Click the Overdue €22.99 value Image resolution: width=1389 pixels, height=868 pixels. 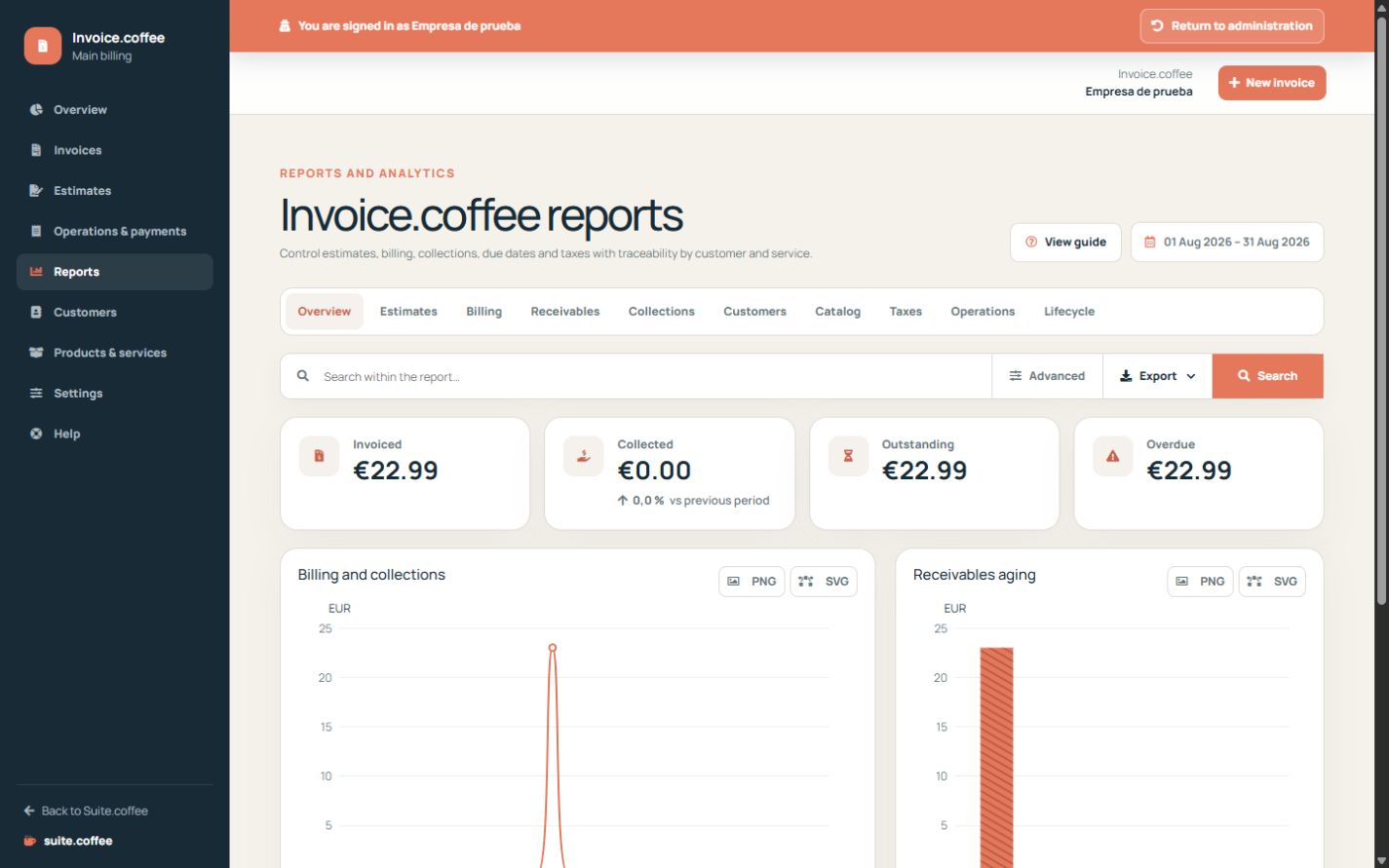click(x=1189, y=471)
